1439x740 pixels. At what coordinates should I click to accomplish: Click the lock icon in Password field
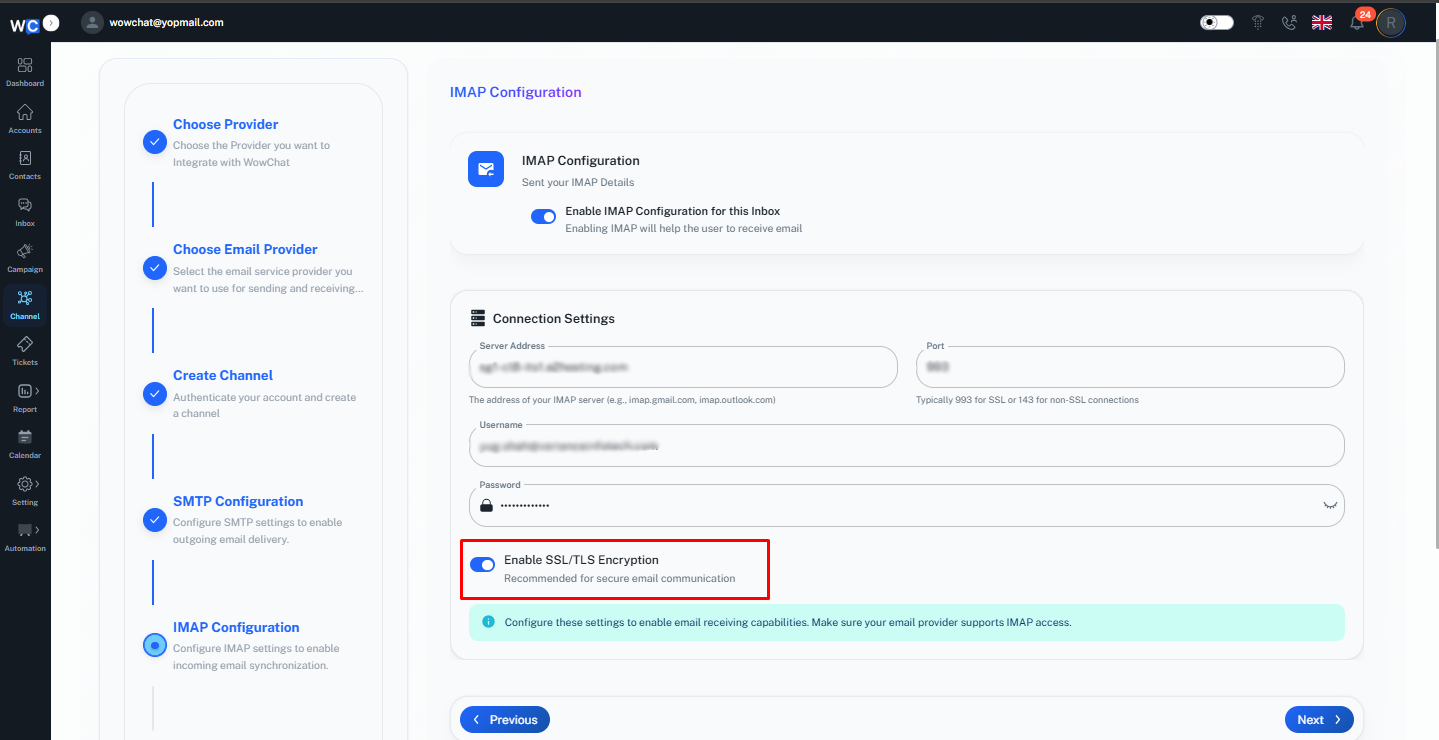(486, 505)
